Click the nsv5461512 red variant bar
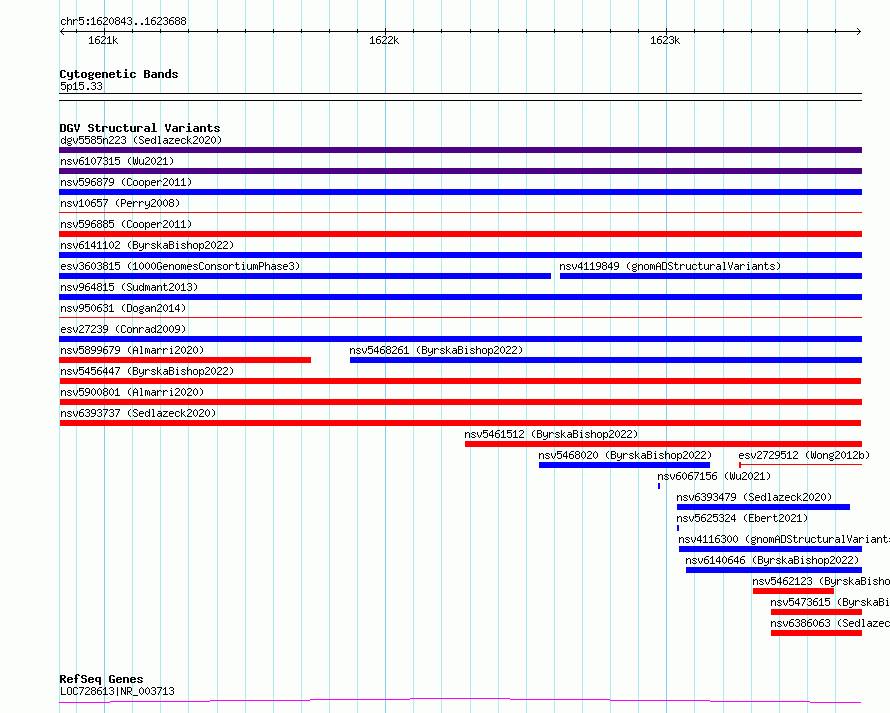890x713 pixels. point(663,444)
